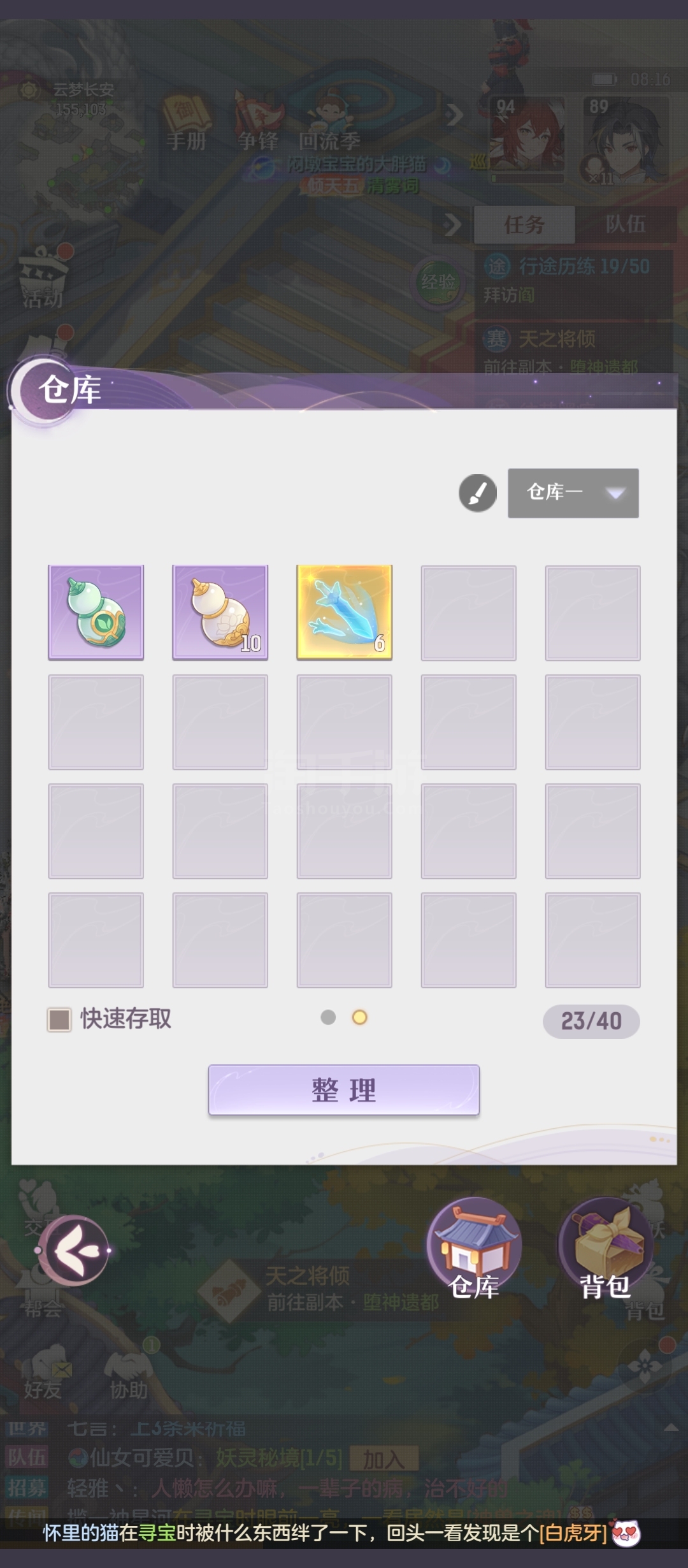Select the blue crystal sword item
The image size is (688, 1568).
[x=345, y=612]
